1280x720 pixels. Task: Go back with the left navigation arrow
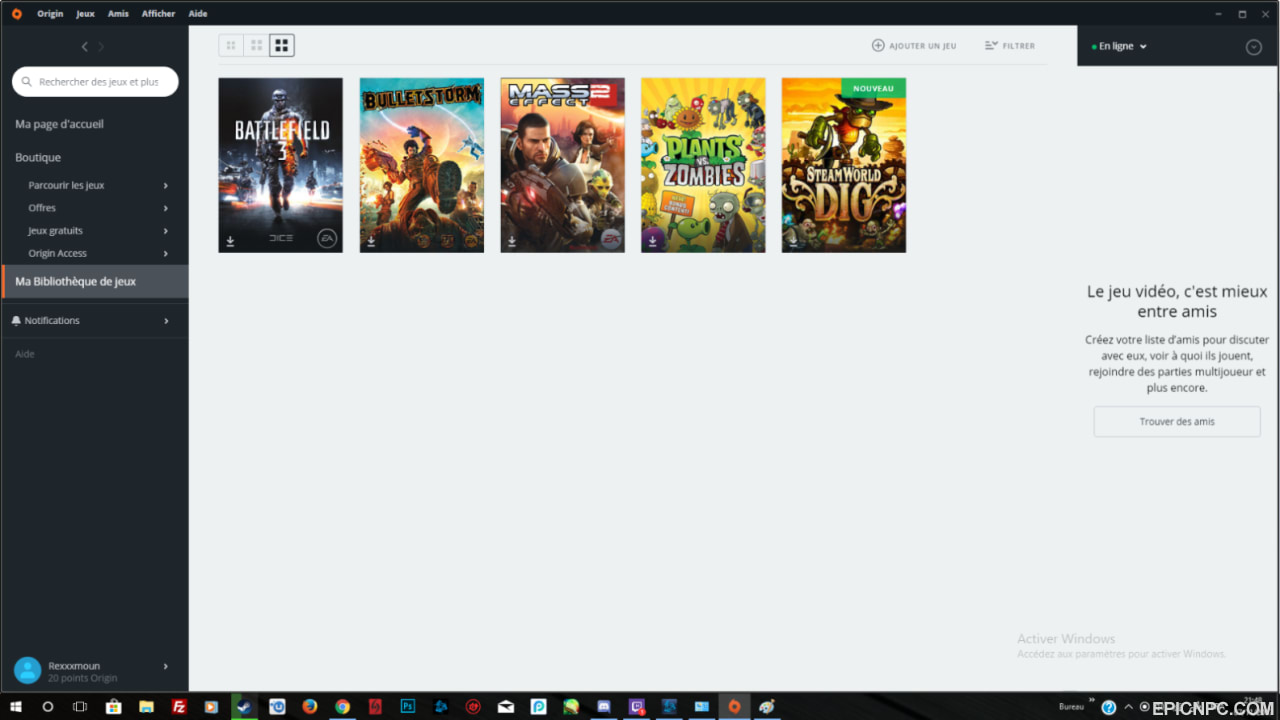[x=85, y=47]
